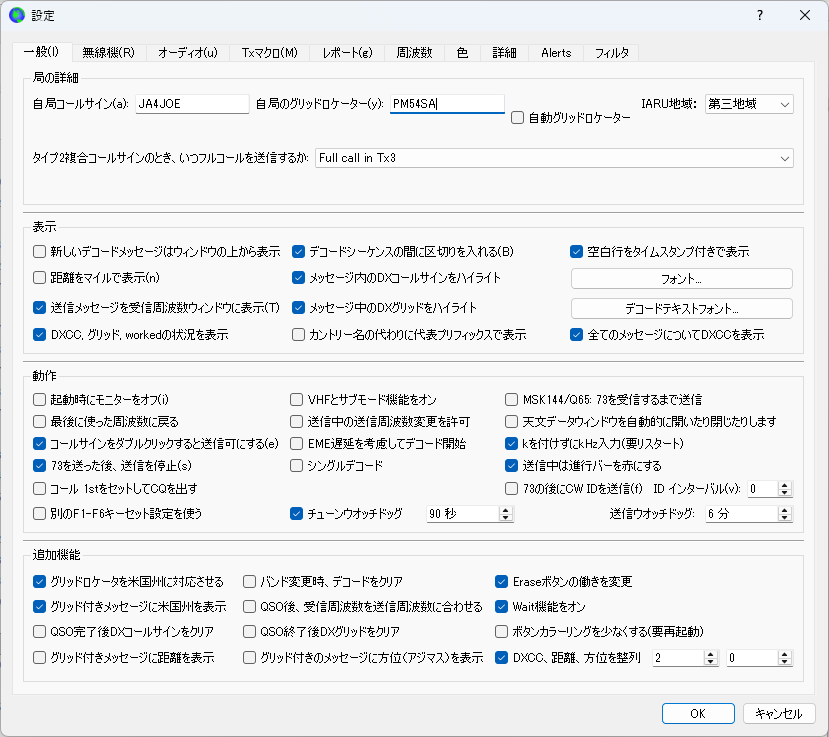Confirm settings with OK button
Screen dimensions: 829x737
(x=698, y=713)
